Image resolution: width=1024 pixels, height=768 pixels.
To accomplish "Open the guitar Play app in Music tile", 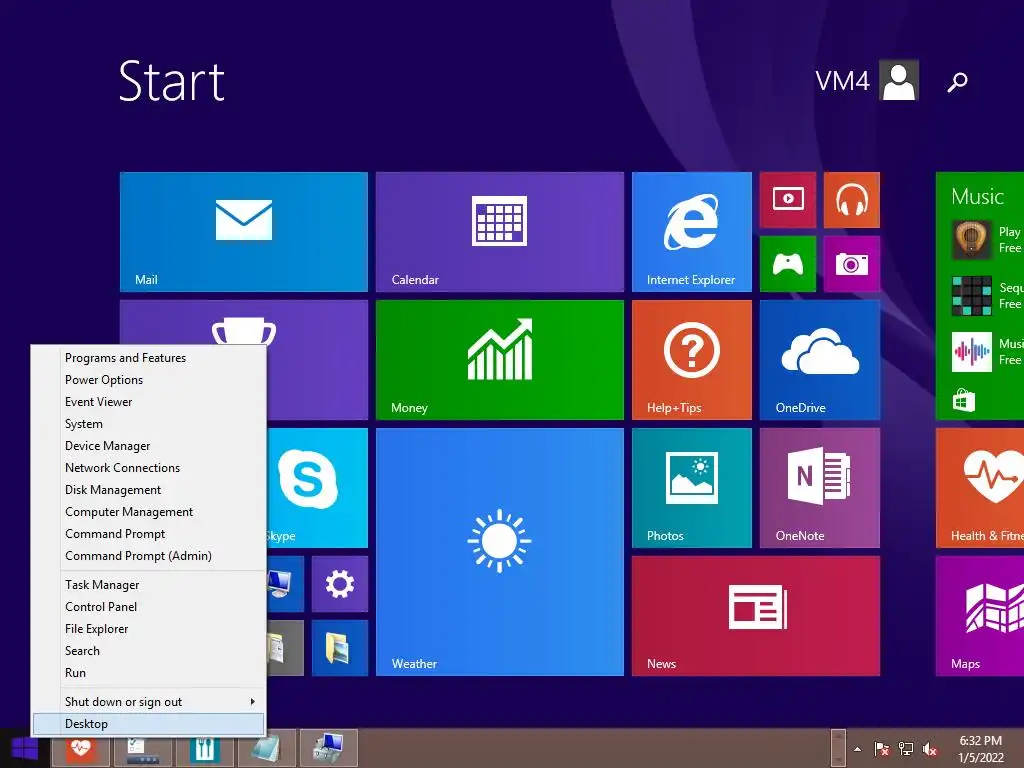I will click(972, 240).
